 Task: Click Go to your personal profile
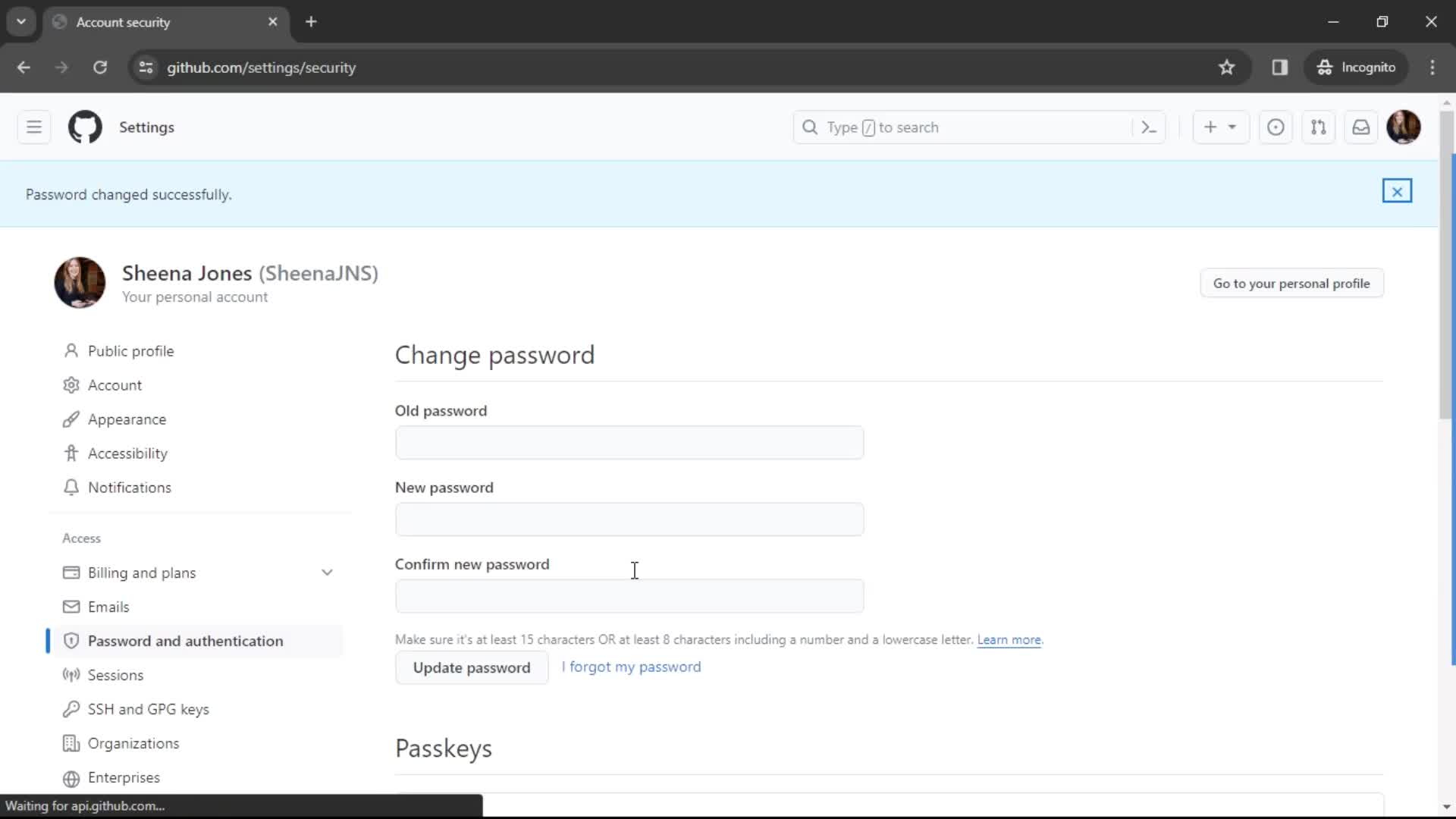point(1291,283)
